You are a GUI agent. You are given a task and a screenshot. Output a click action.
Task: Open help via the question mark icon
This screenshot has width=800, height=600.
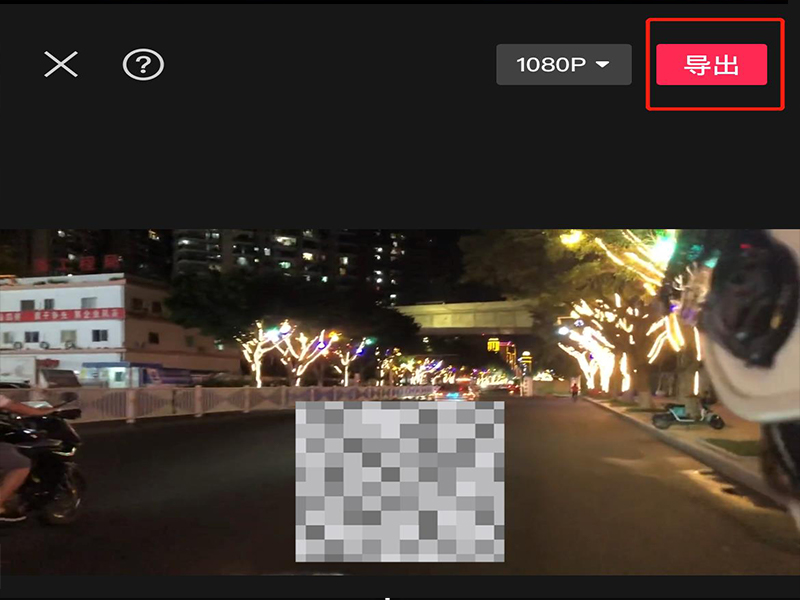143,65
